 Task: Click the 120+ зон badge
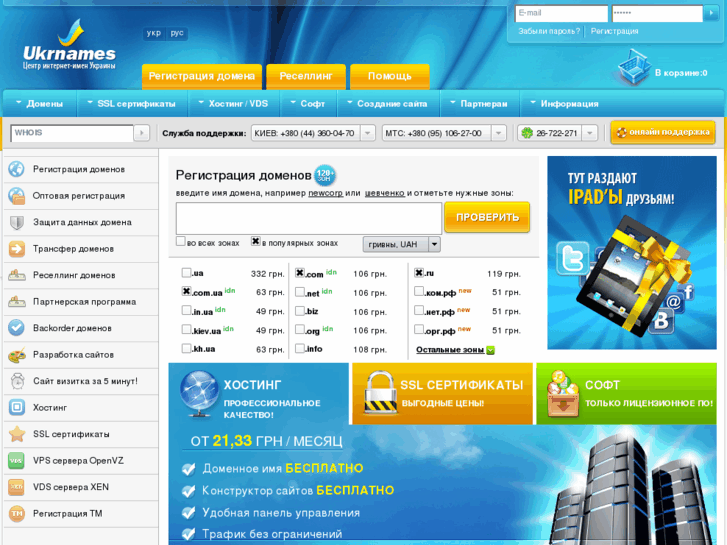[x=325, y=175]
